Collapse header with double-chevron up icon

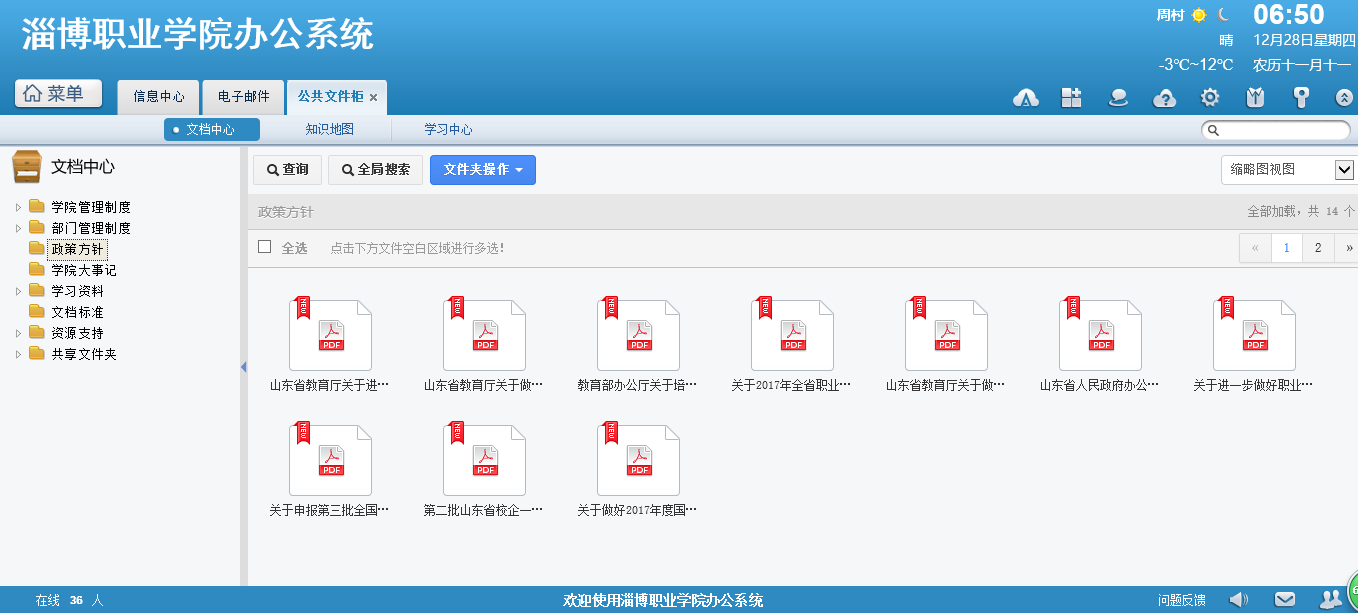click(x=1344, y=98)
